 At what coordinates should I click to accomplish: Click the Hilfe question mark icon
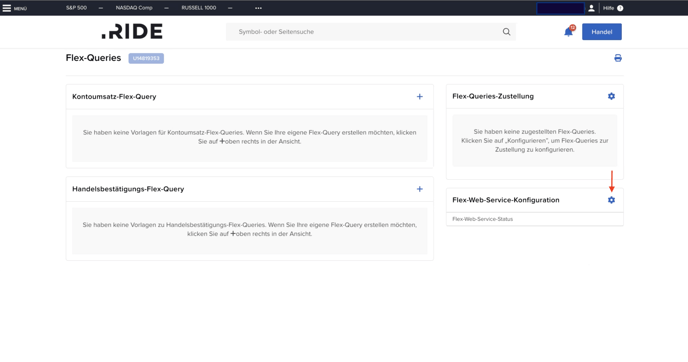[x=620, y=8]
